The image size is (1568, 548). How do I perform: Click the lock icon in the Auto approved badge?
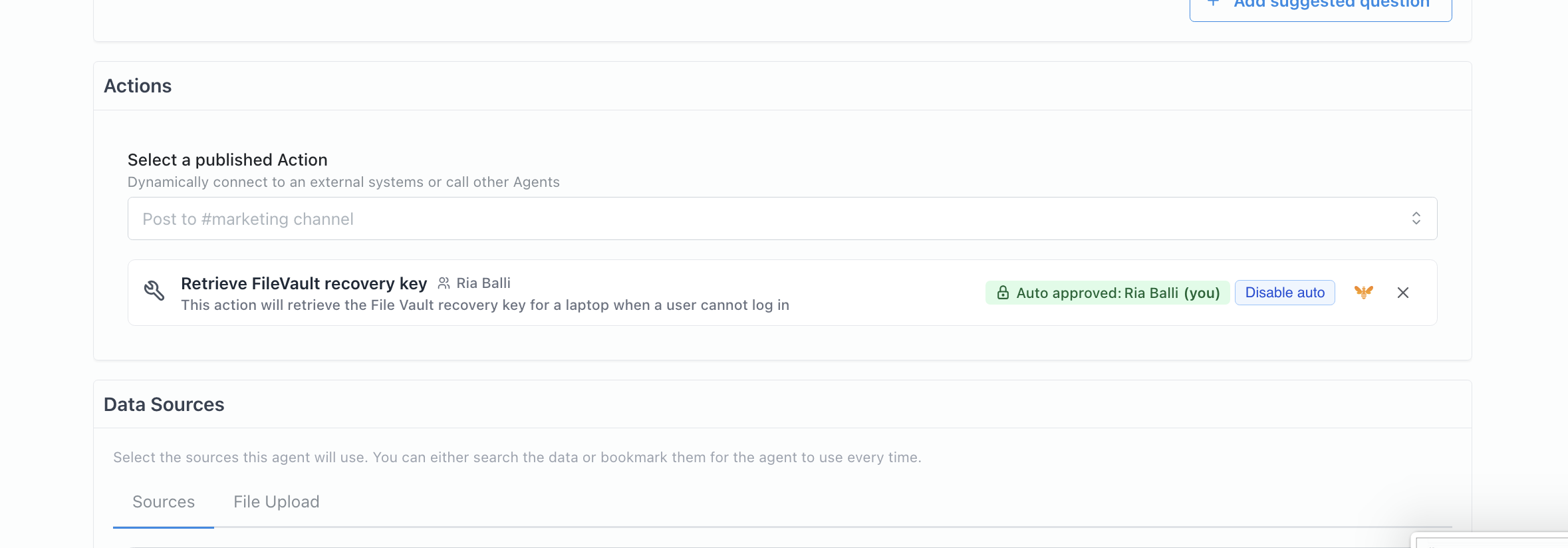coord(1003,293)
